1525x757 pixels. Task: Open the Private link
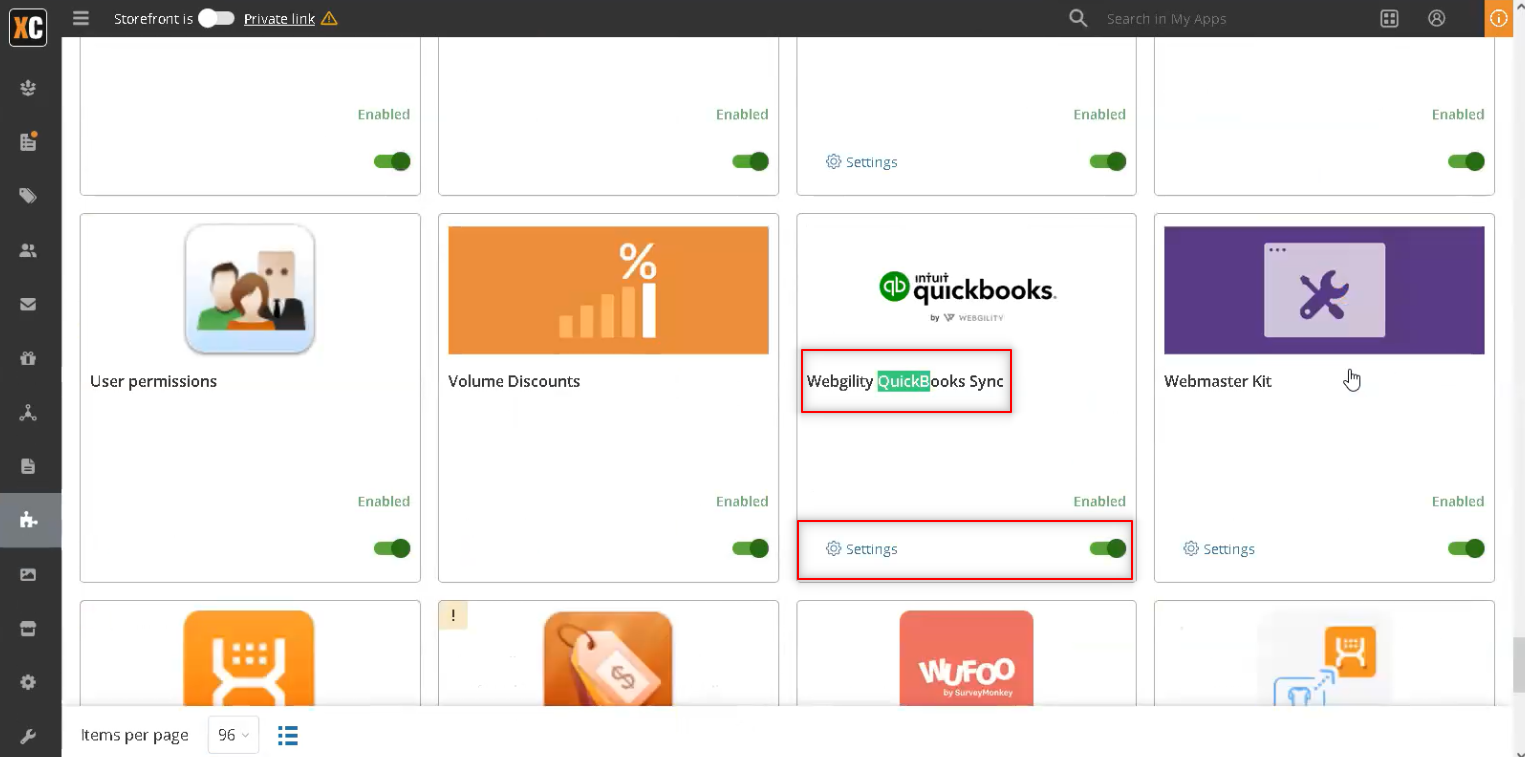279,18
